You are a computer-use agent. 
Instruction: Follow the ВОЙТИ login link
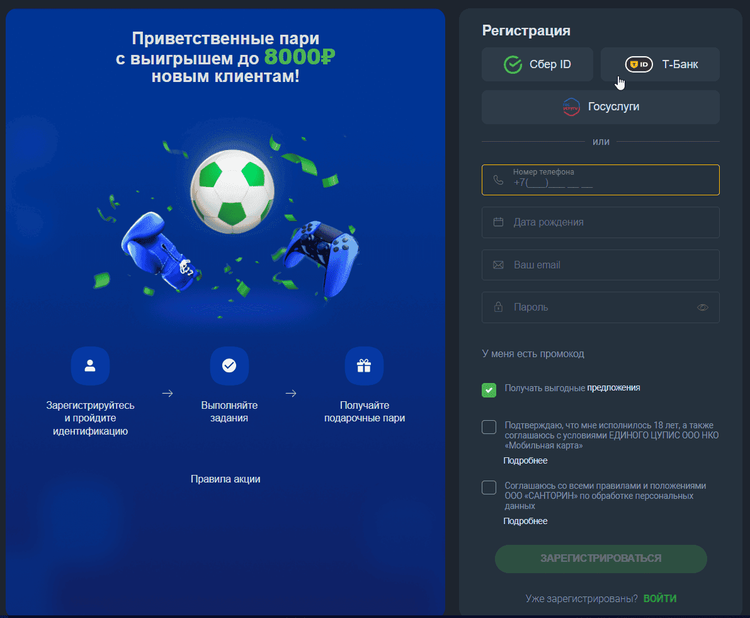pos(660,598)
